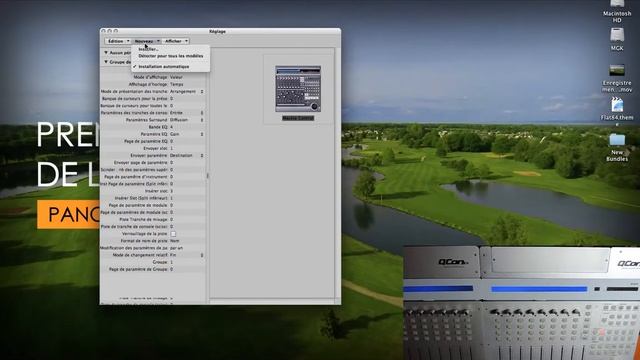Open the Envoyer paramètre Destination popup
Image resolution: width=640 pixels, height=360 pixels.
187,156
